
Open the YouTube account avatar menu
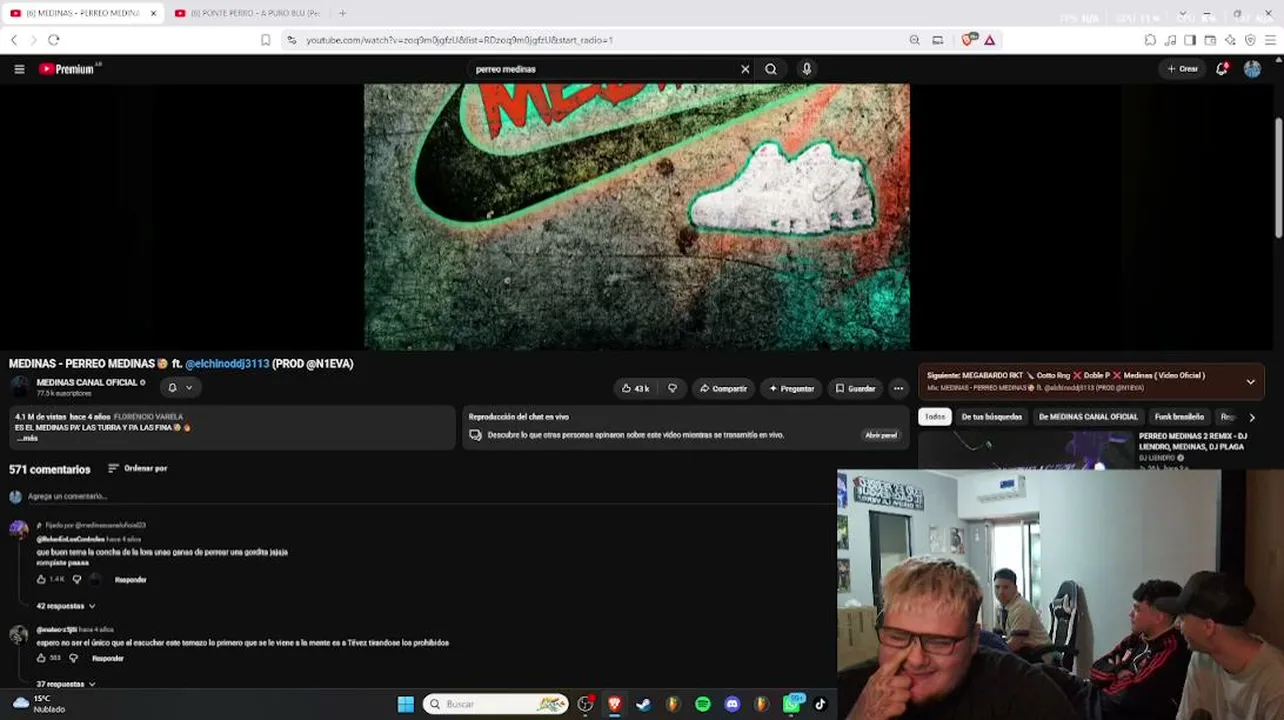click(1252, 69)
